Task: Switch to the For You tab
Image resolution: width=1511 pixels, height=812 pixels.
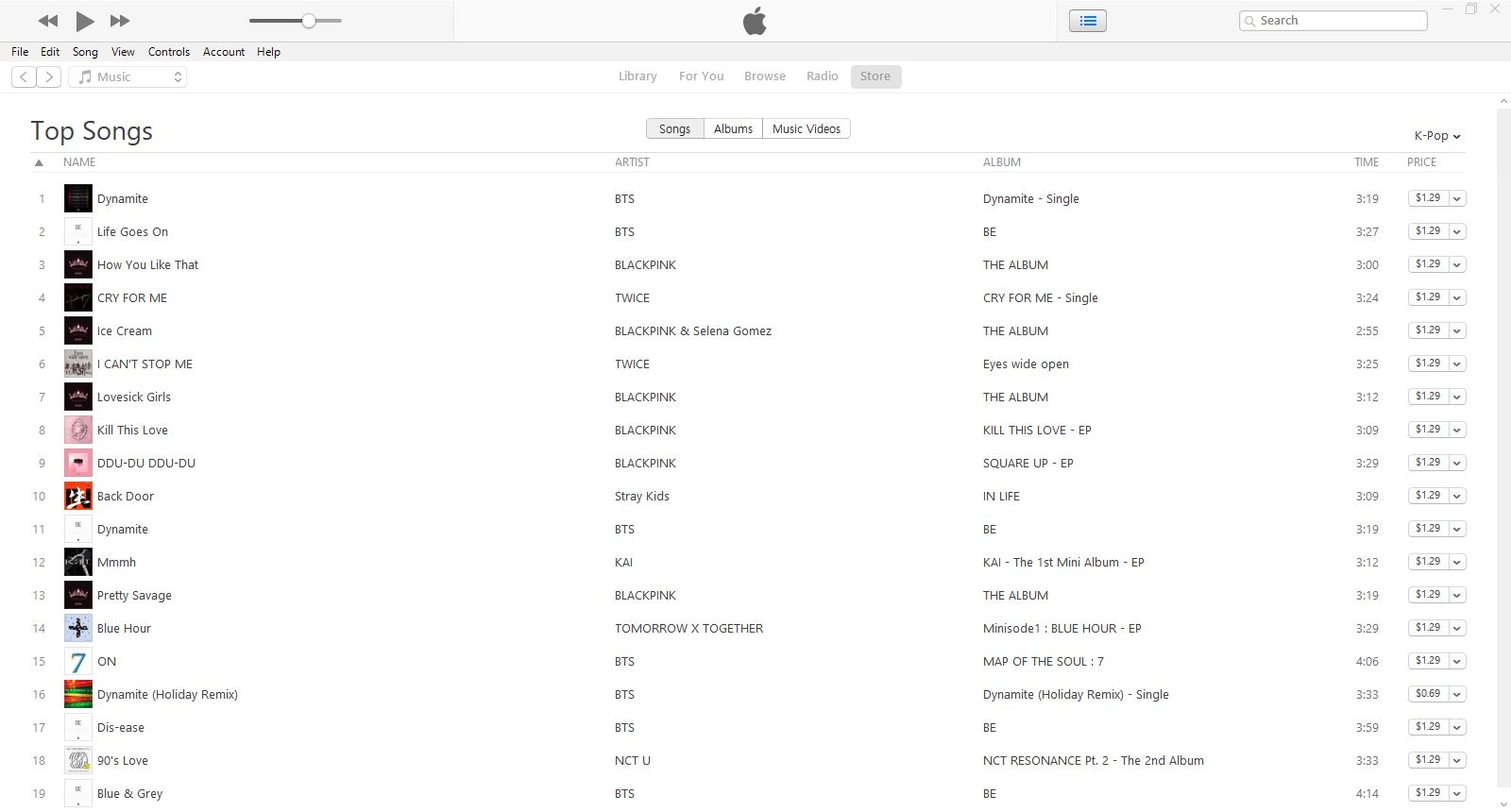Action: (x=702, y=76)
